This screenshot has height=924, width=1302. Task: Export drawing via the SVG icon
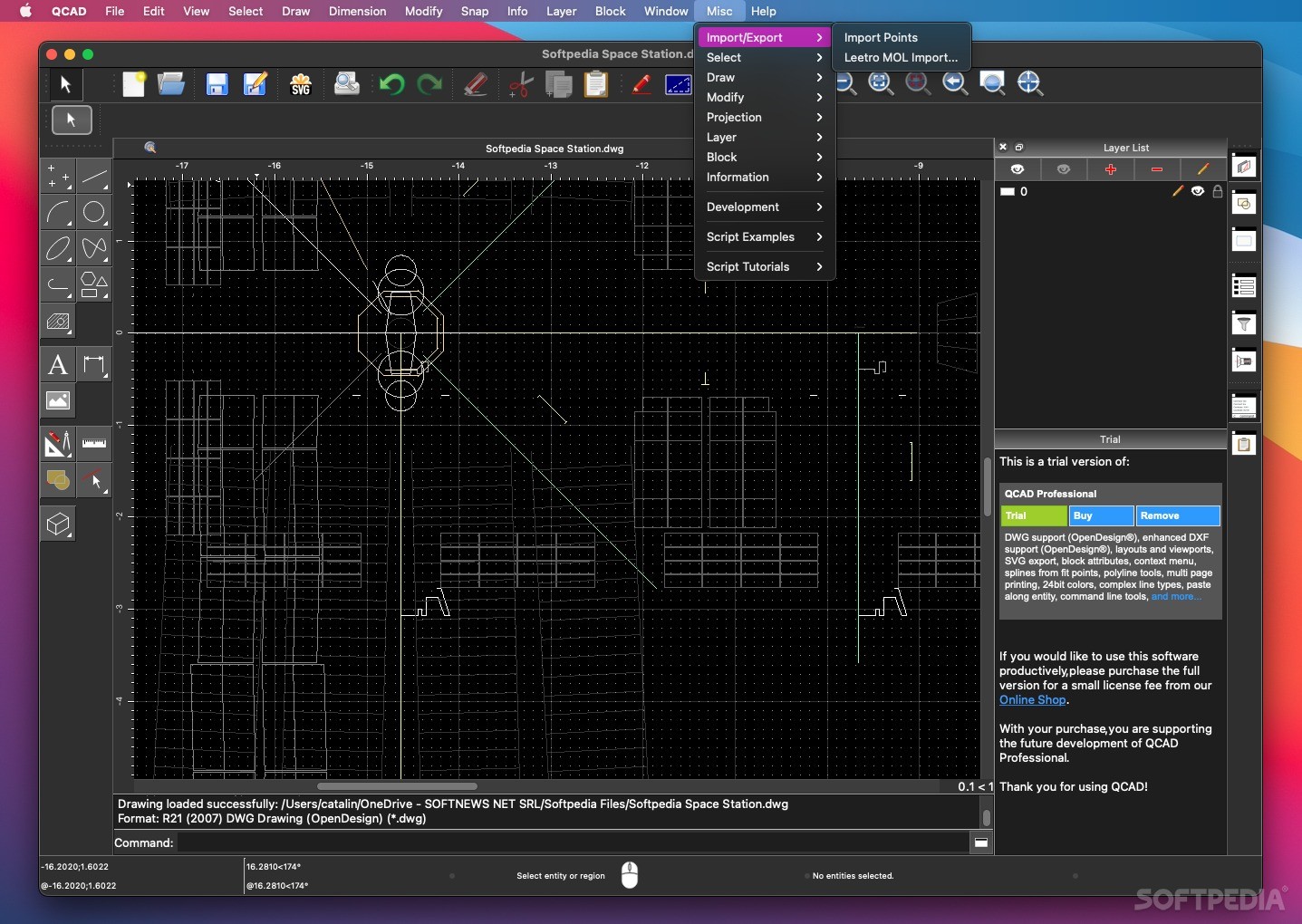click(301, 84)
